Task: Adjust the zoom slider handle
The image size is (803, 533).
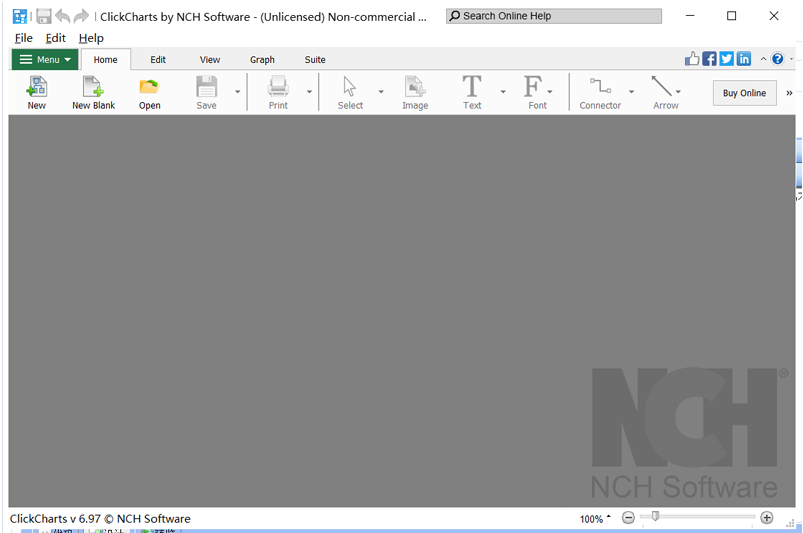Action: (x=655, y=517)
